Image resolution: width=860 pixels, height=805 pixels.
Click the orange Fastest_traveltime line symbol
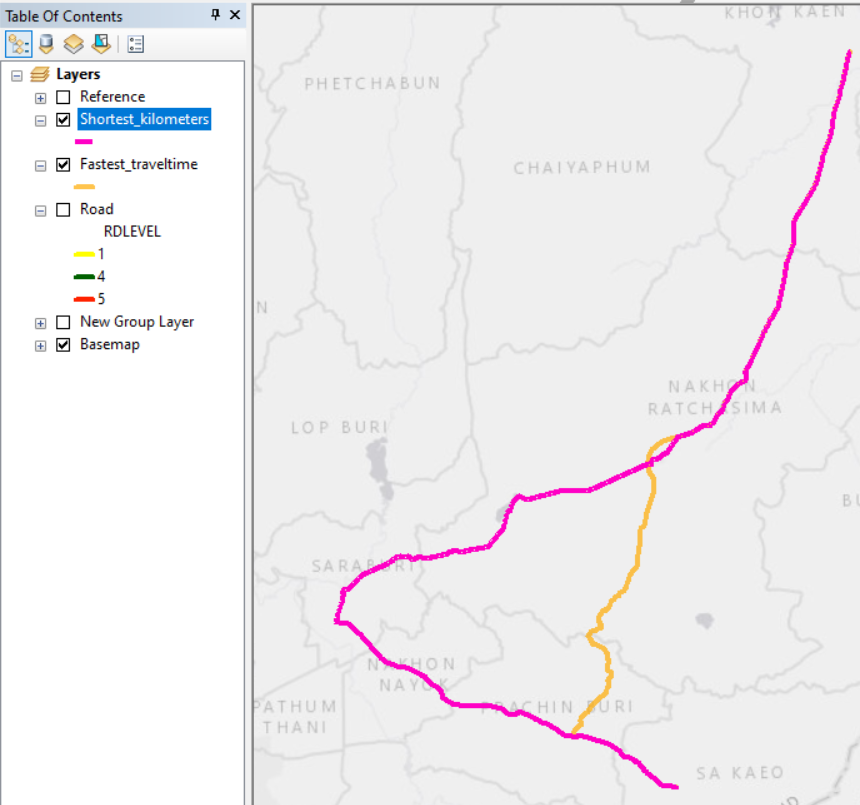click(x=83, y=186)
